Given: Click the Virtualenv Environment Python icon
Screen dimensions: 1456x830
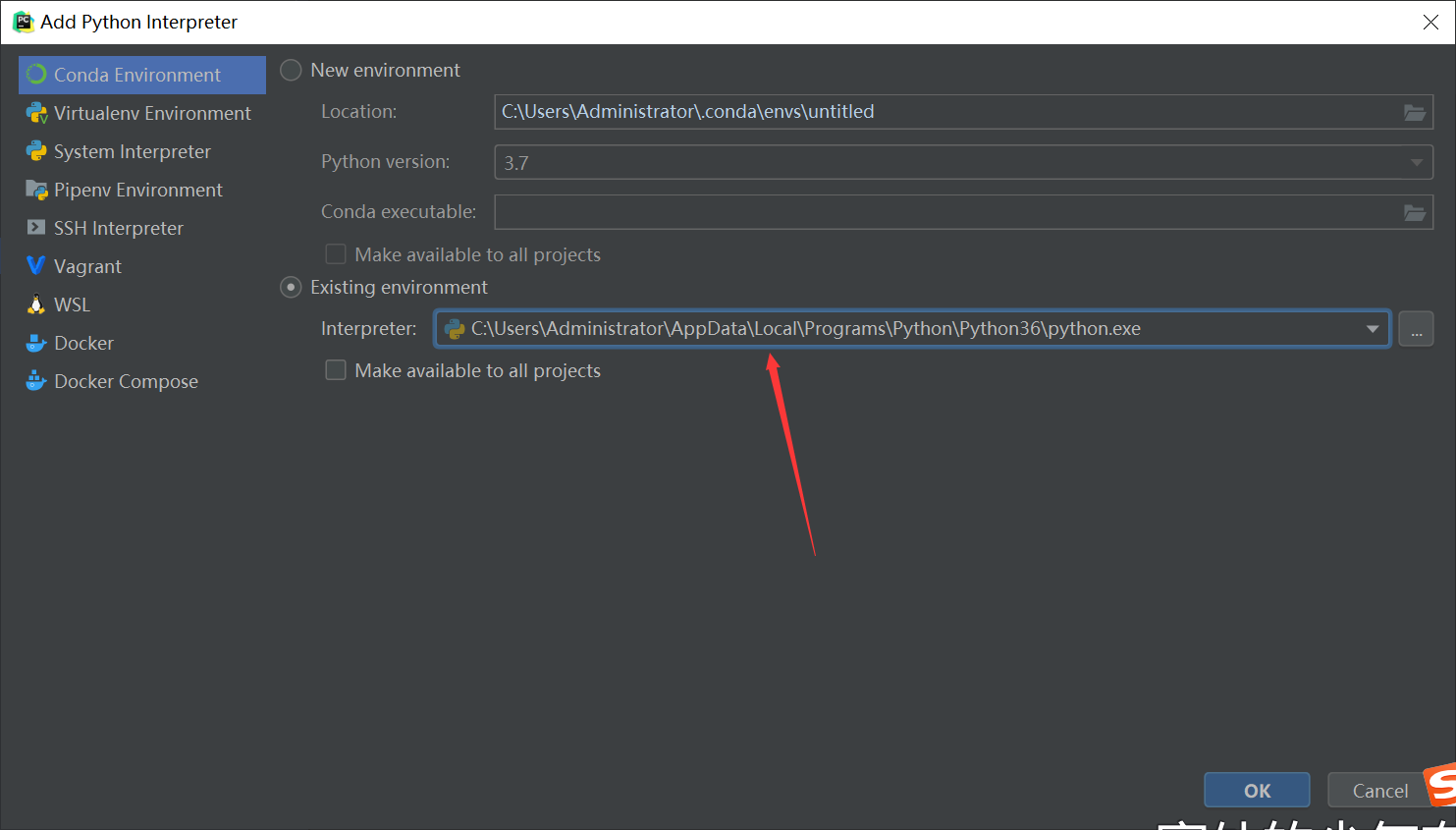Looking at the screenshot, I should 36,113.
